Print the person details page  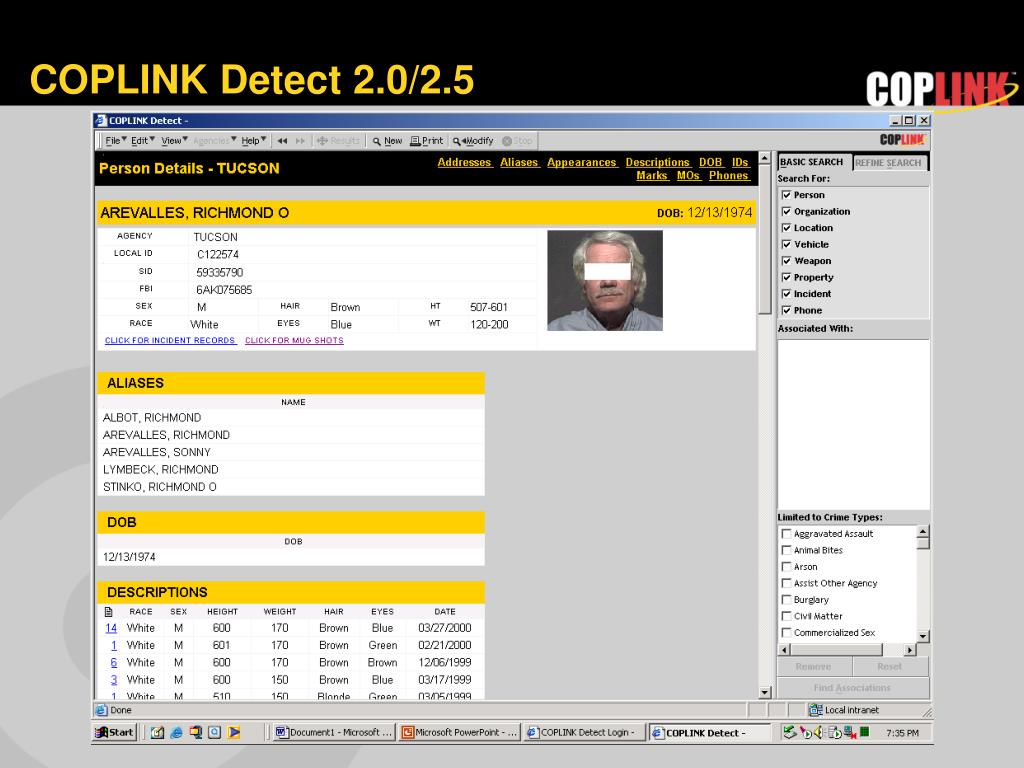(426, 140)
